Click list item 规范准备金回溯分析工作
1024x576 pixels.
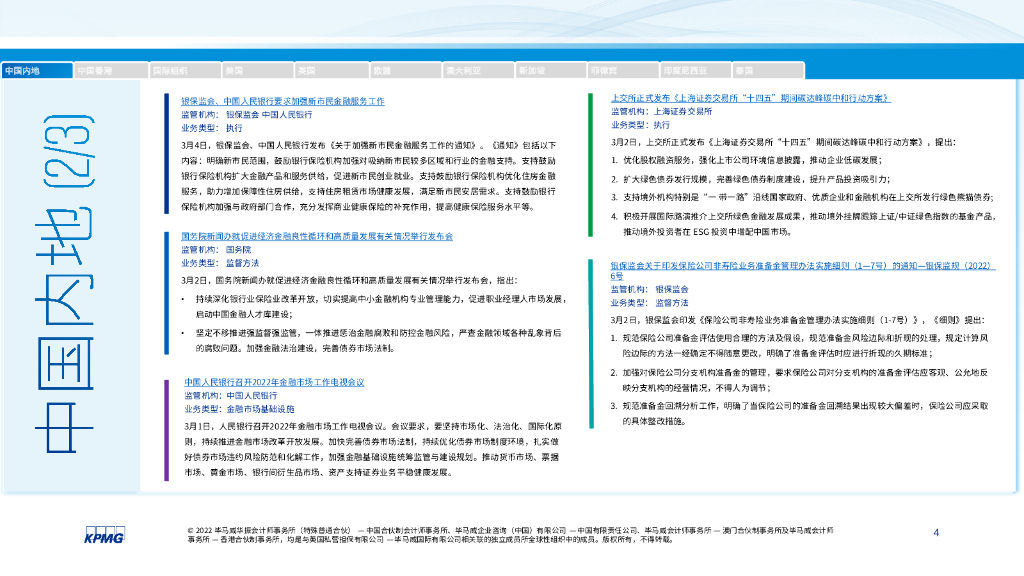pos(799,413)
